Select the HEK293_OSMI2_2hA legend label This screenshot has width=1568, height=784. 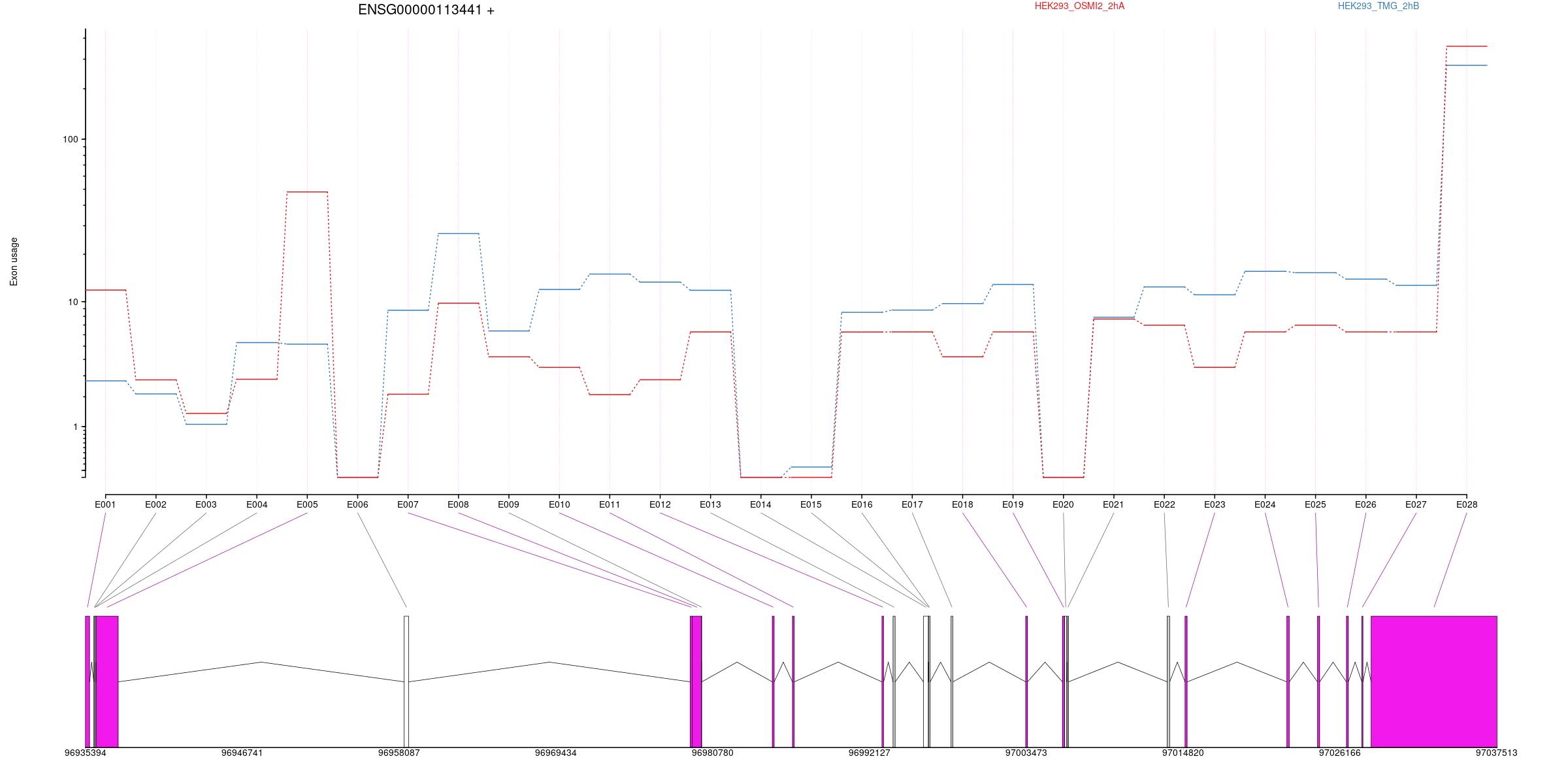1079,6
